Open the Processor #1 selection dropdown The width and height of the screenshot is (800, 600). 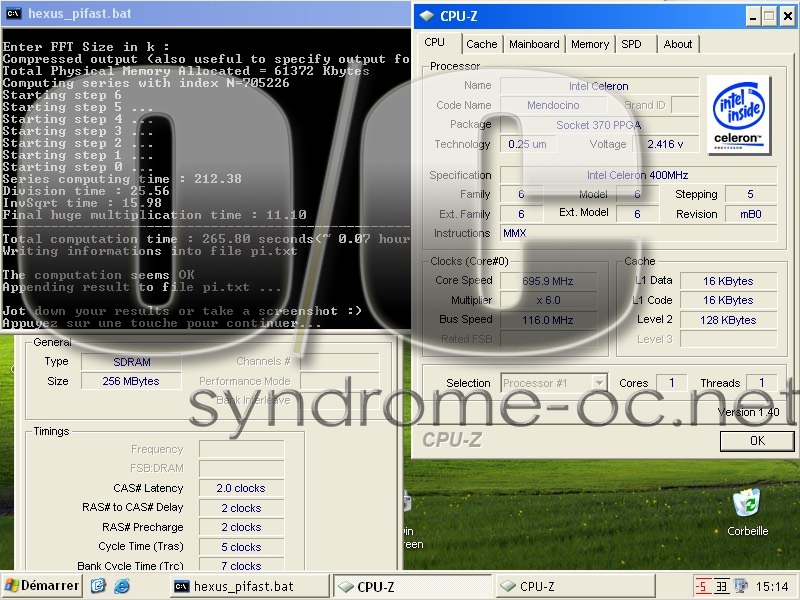(x=553, y=383)
